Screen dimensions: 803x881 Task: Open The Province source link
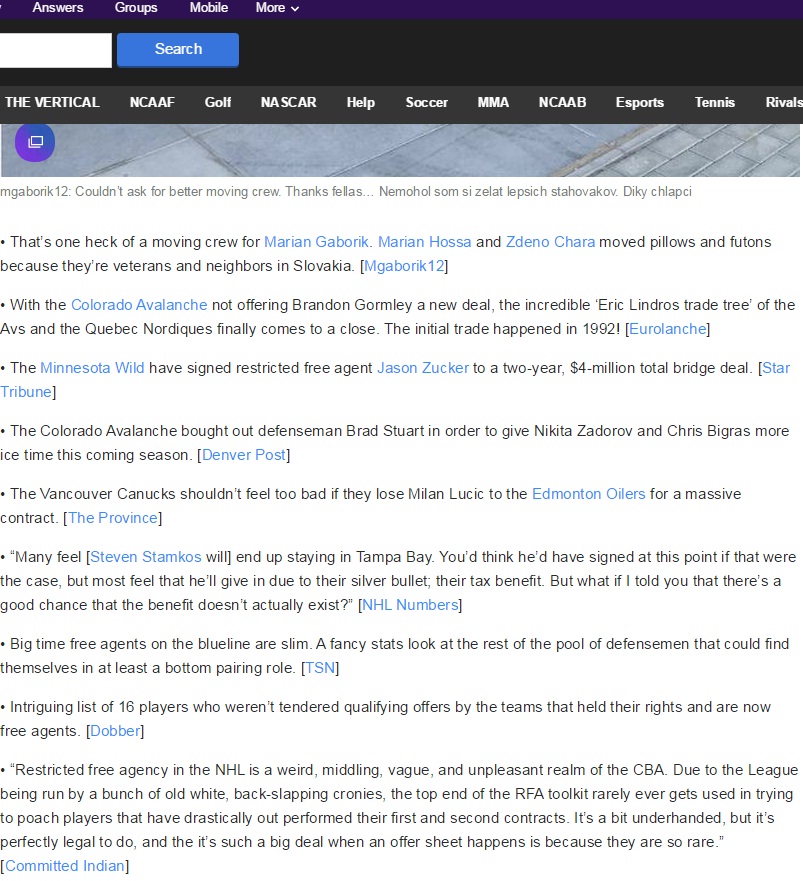[x=112, y=518]
